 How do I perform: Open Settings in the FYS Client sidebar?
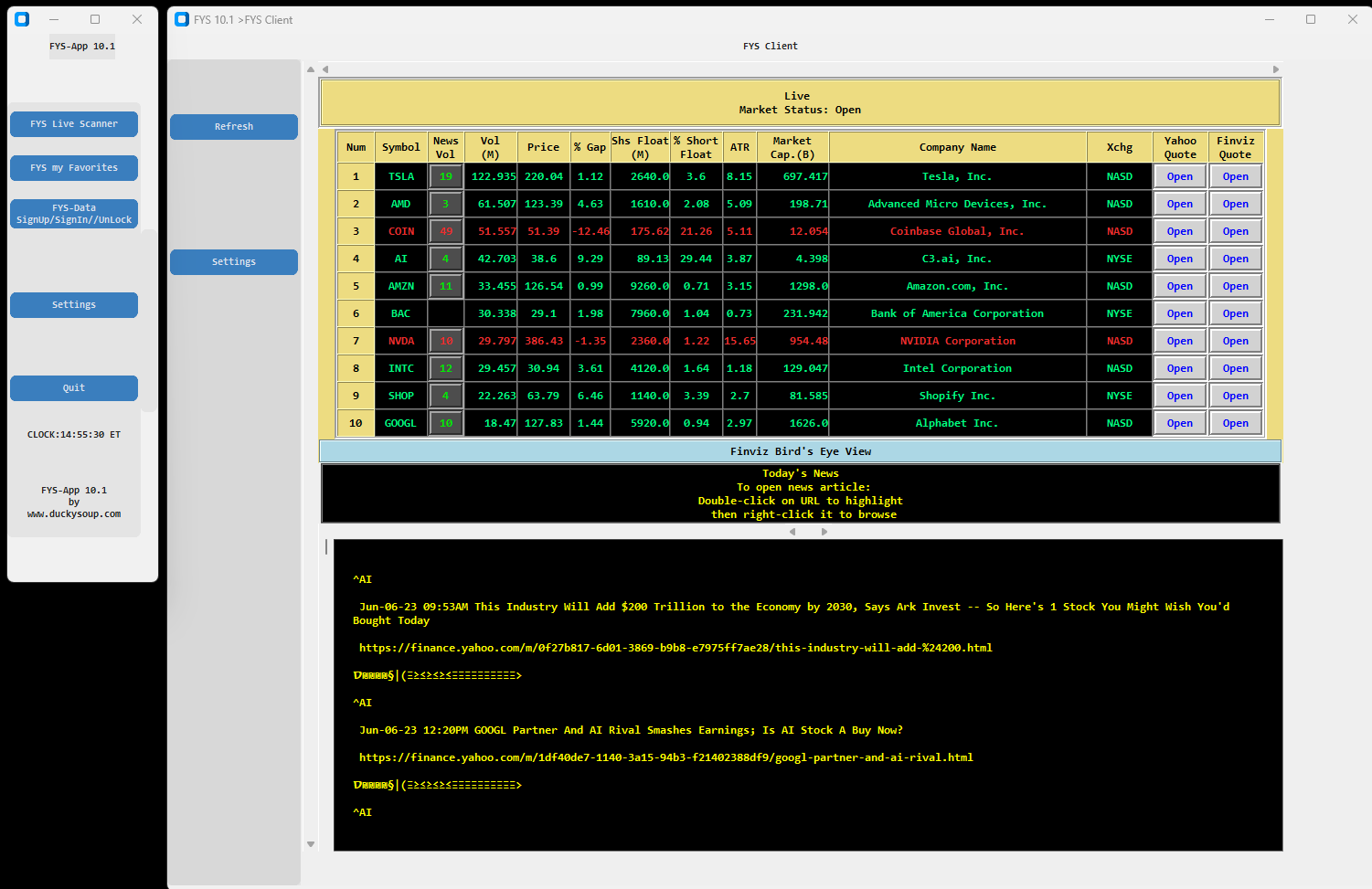234,262
